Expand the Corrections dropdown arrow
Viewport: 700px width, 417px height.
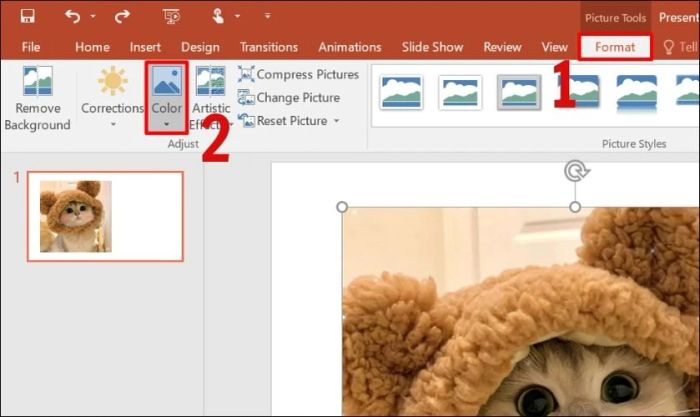click(x=113, y=125)
